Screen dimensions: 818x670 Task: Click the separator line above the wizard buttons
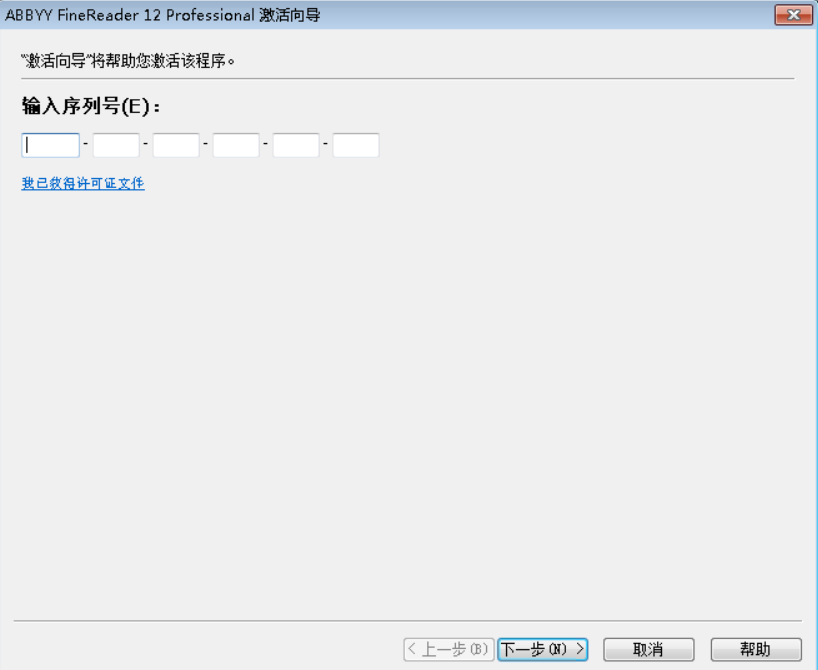click(408, 621)
